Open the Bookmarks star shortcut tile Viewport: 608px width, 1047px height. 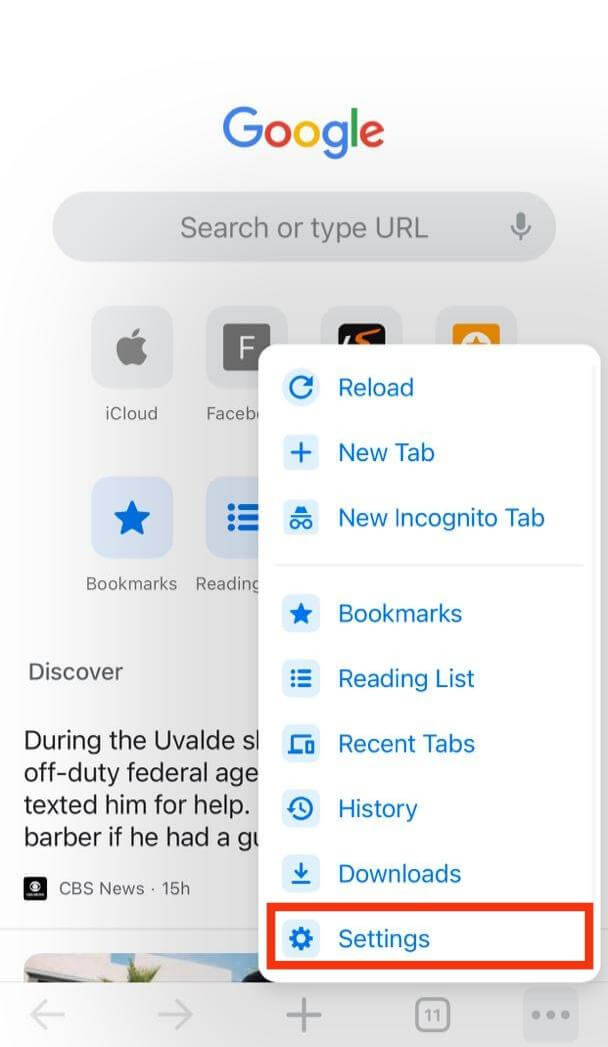point(130,518)
